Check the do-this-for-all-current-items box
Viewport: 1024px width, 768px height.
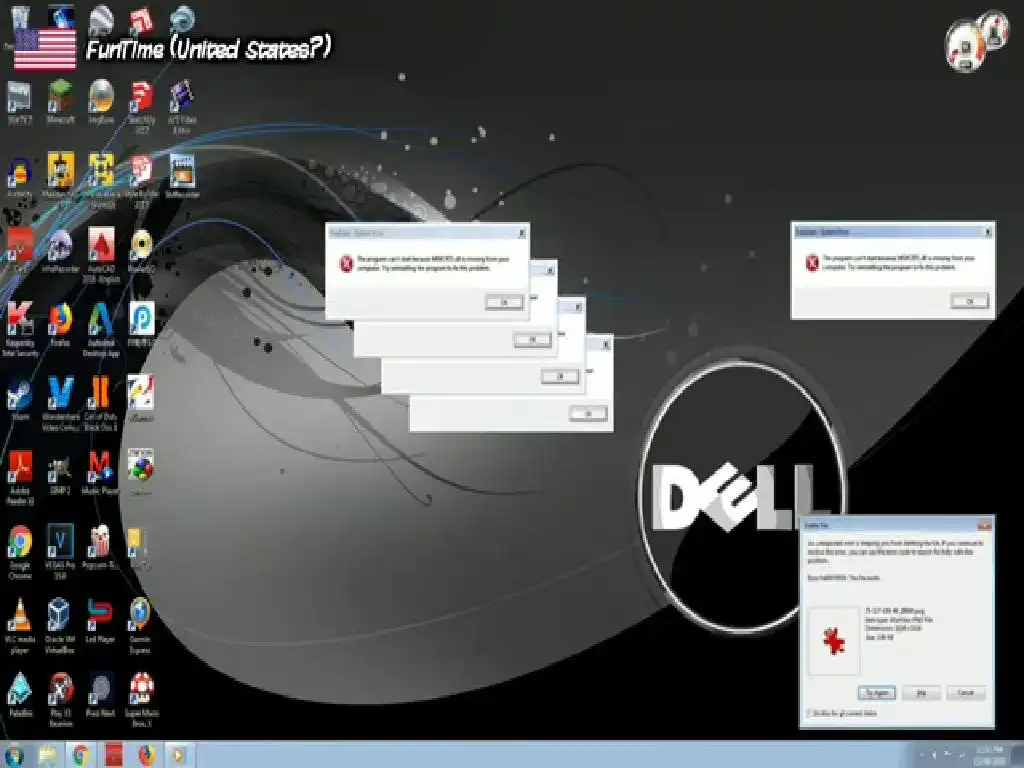[809, 713]
